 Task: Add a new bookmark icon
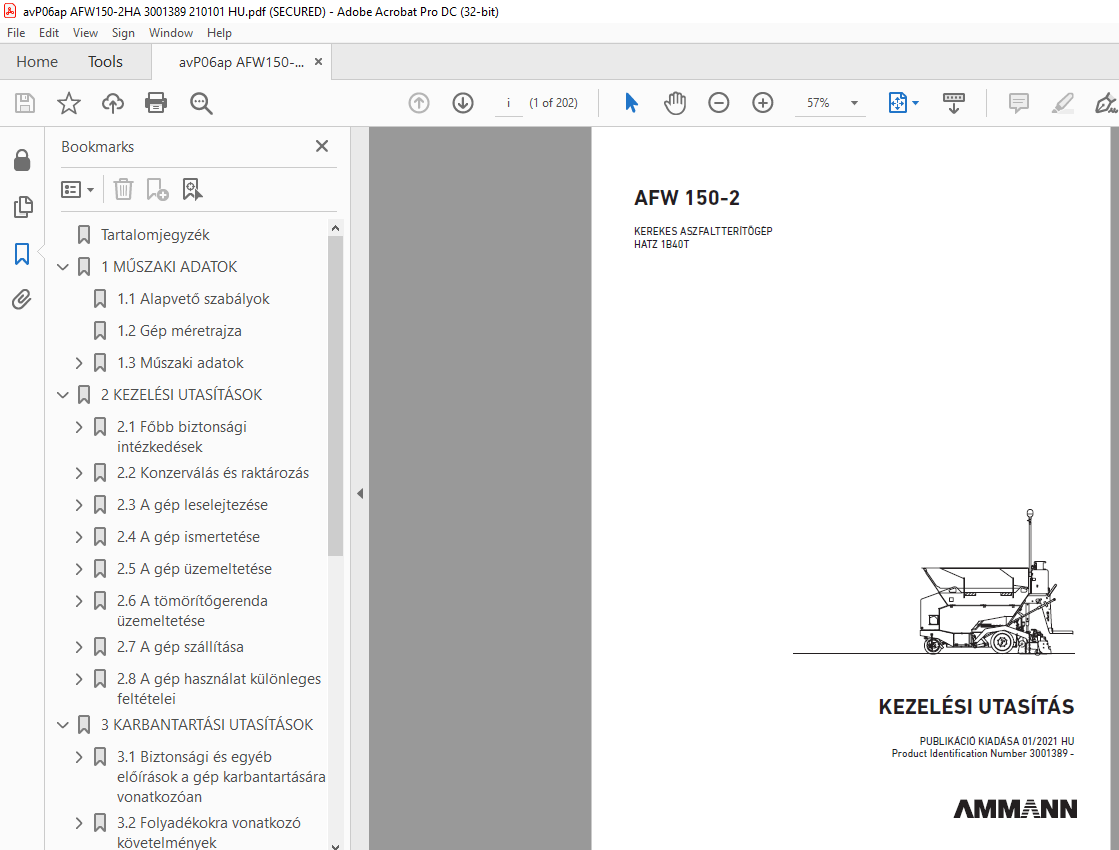(x=157, y=189)
